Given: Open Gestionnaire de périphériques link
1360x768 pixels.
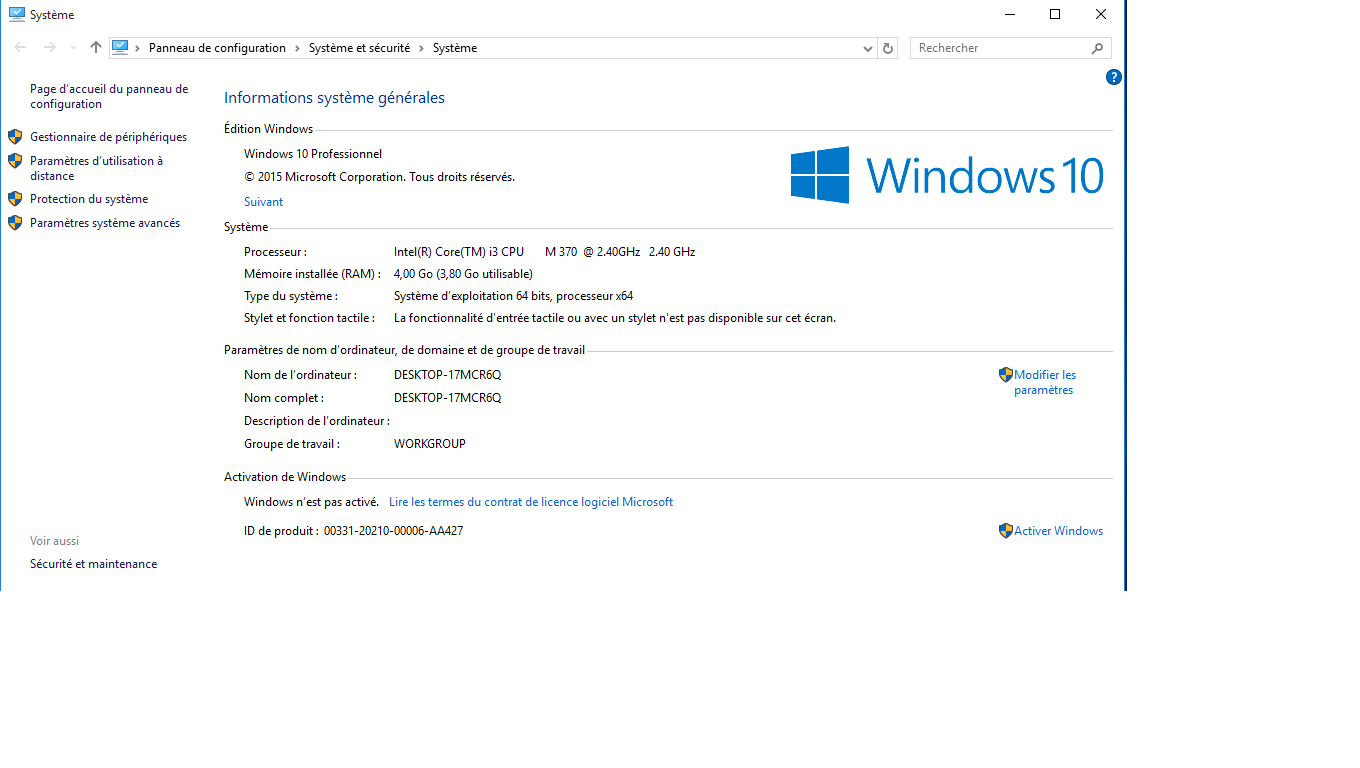Looking at the screenshot, I should click(108, 137).
